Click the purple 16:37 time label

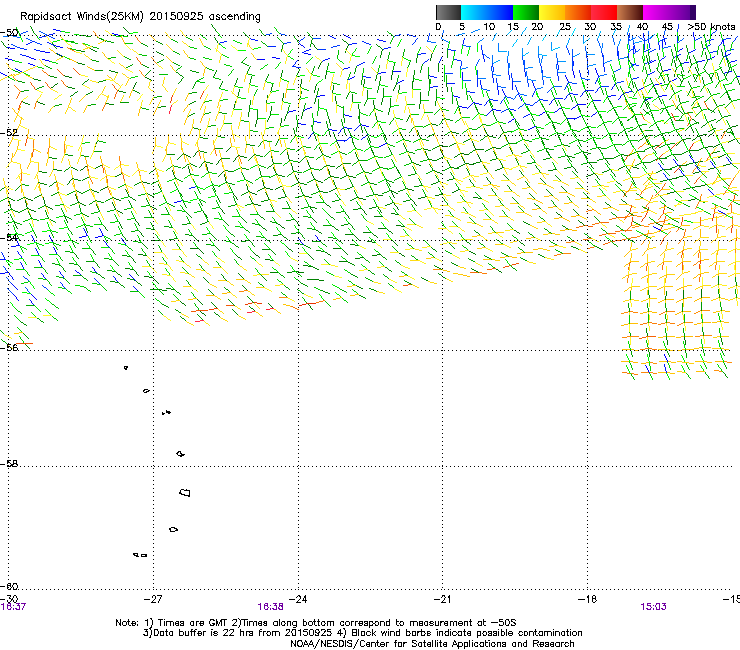click(13, 607)
